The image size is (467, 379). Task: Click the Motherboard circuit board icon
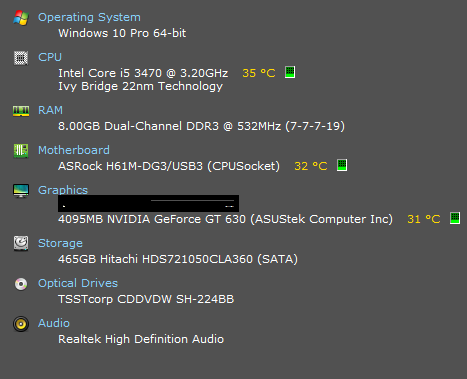tap(21, 151)
